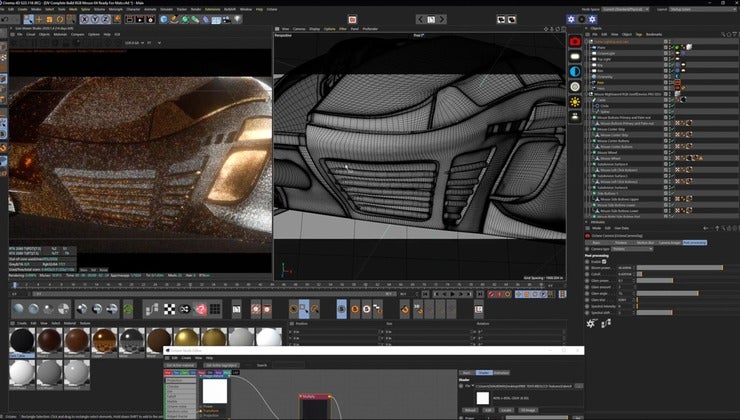
Task: Open the Layout dropdown at top right
Action: pyautogui.click(x=703, y=9)
